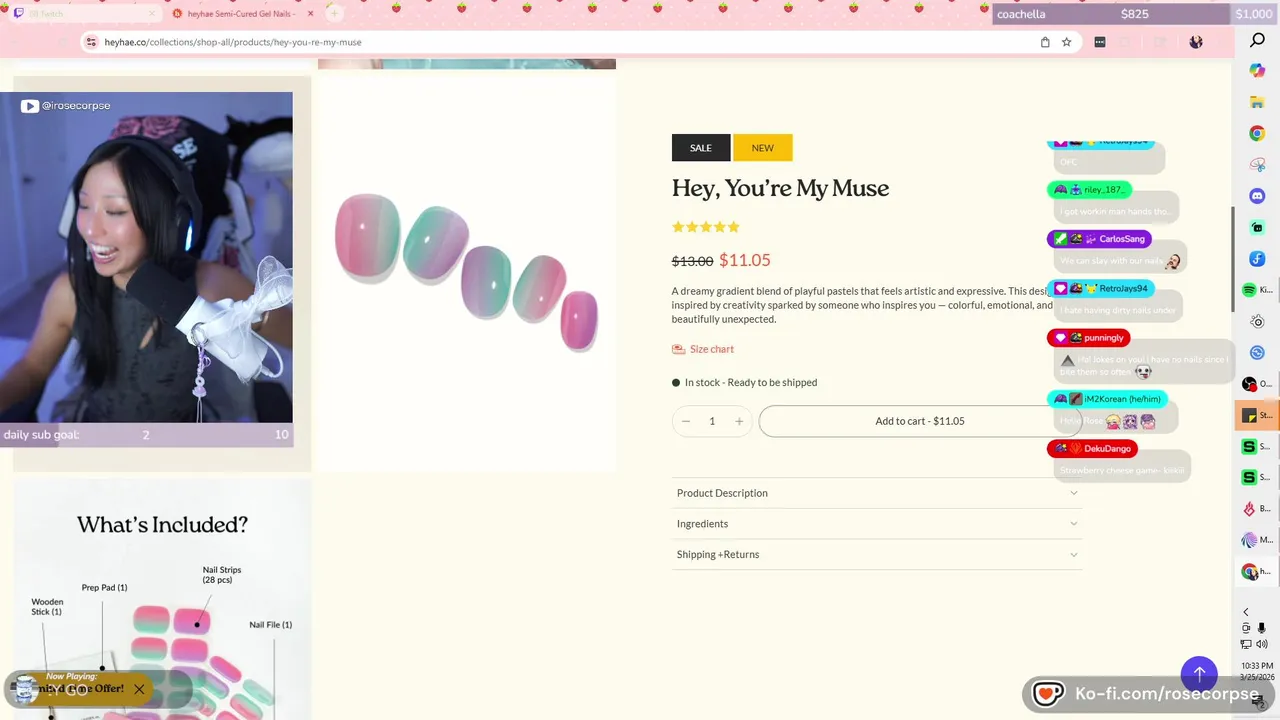Open the Size chart link

pos(711,349)
